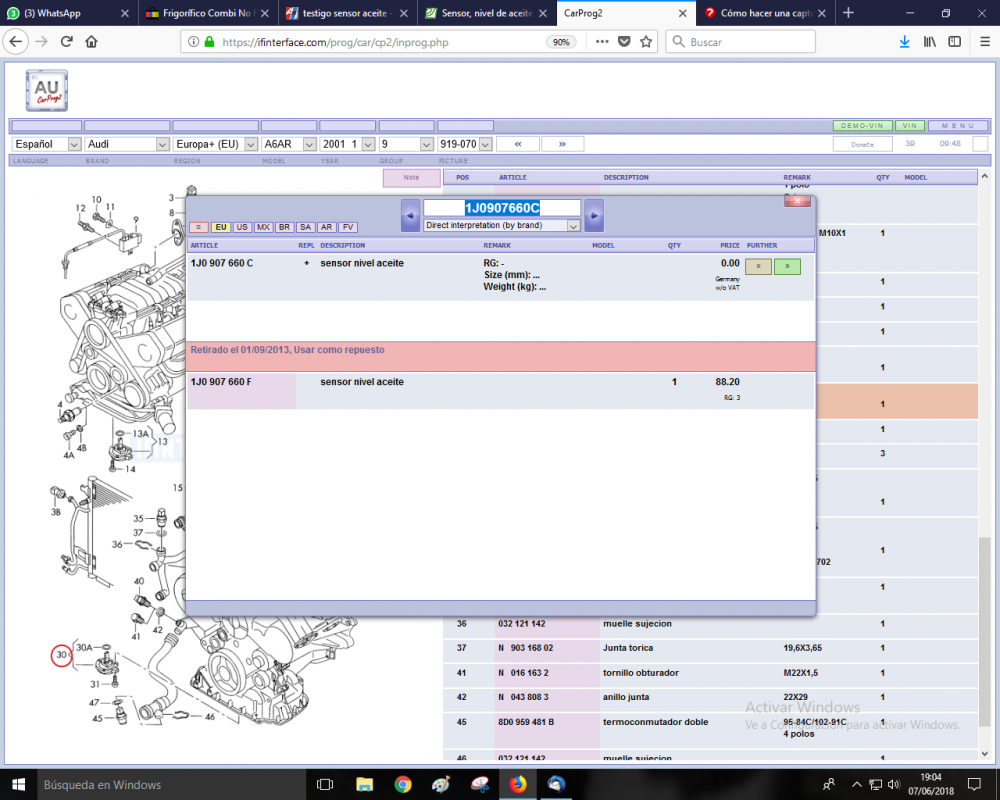Toggle the US region filter
Screen dimensions: 1000x800
[x=242, y=227]
